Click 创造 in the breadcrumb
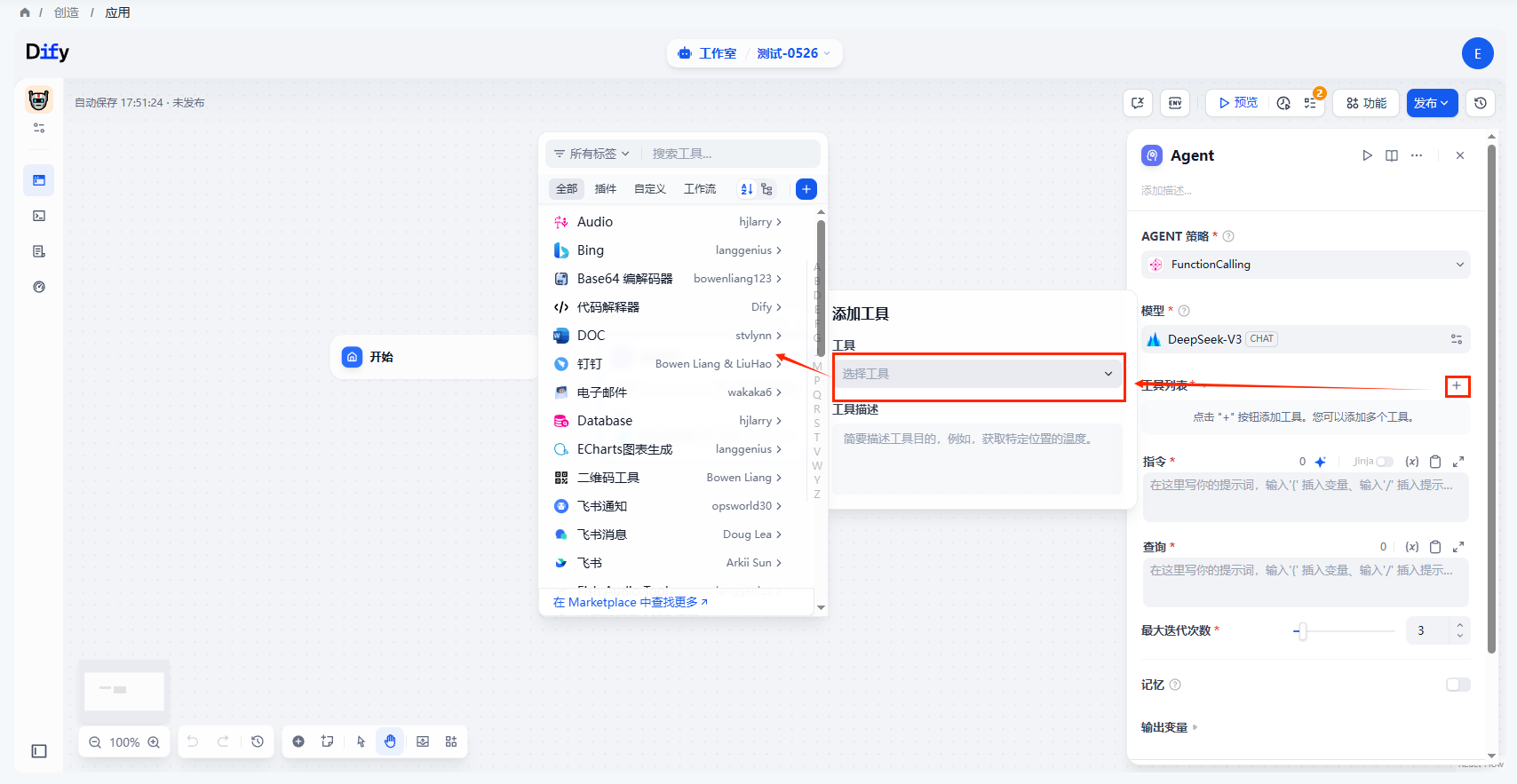This screenshot has height=784, width=1517. pyautogui.click(x=67, y=12)
